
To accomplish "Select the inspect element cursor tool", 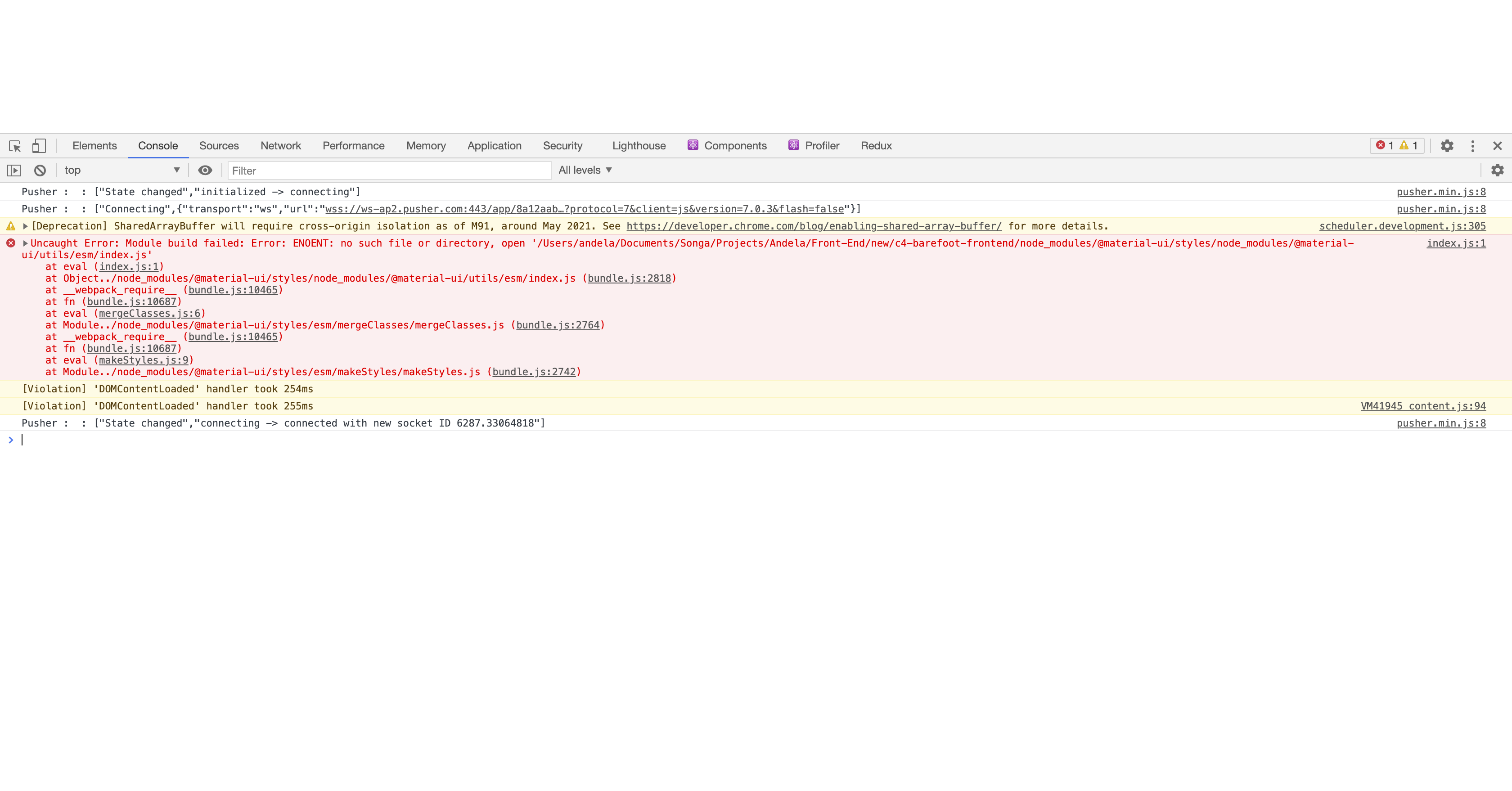I will [14, 145].
